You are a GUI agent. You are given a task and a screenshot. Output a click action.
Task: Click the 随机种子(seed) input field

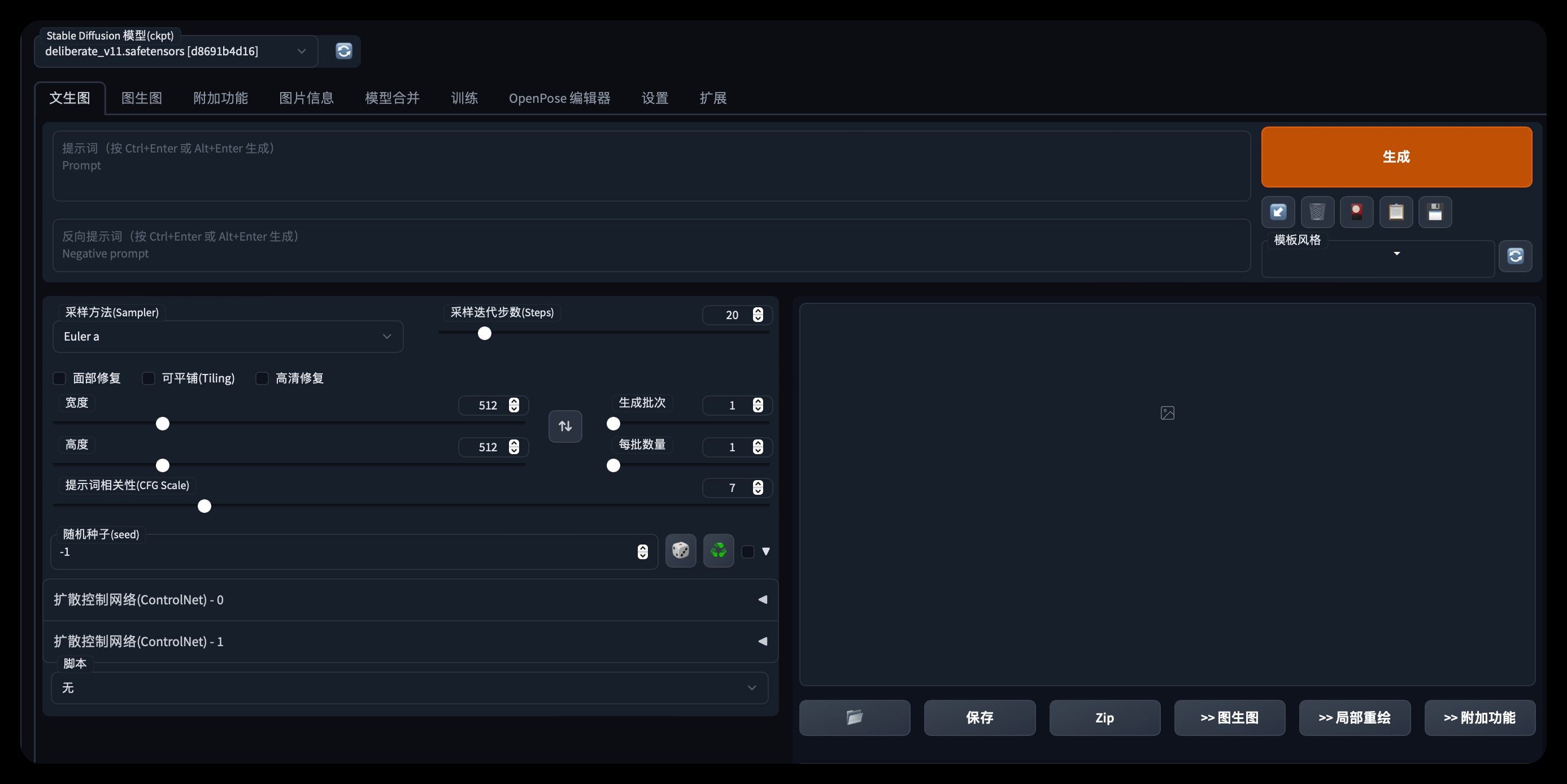(354, 552)
